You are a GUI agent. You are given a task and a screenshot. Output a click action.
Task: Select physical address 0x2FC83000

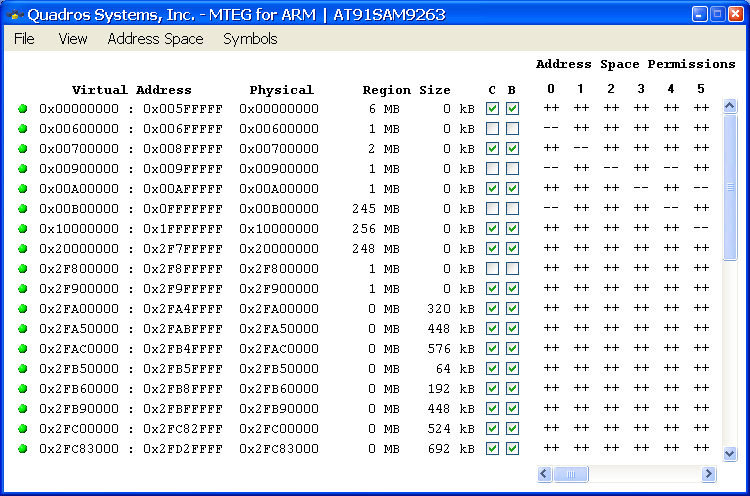279,449
